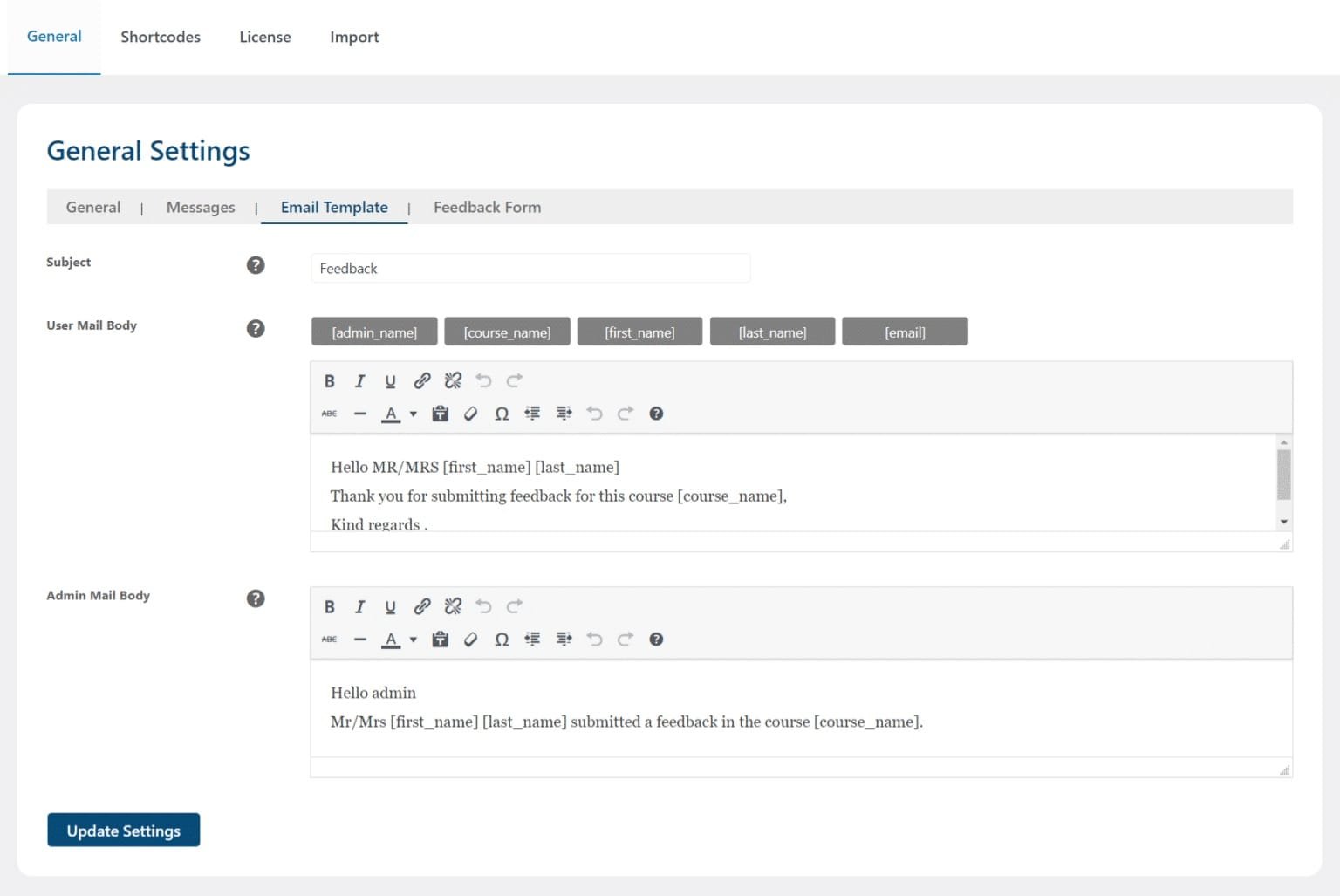Toggle Paste as text in Admin Mail Body editor
1340x896 pixels.
[441, 640]
